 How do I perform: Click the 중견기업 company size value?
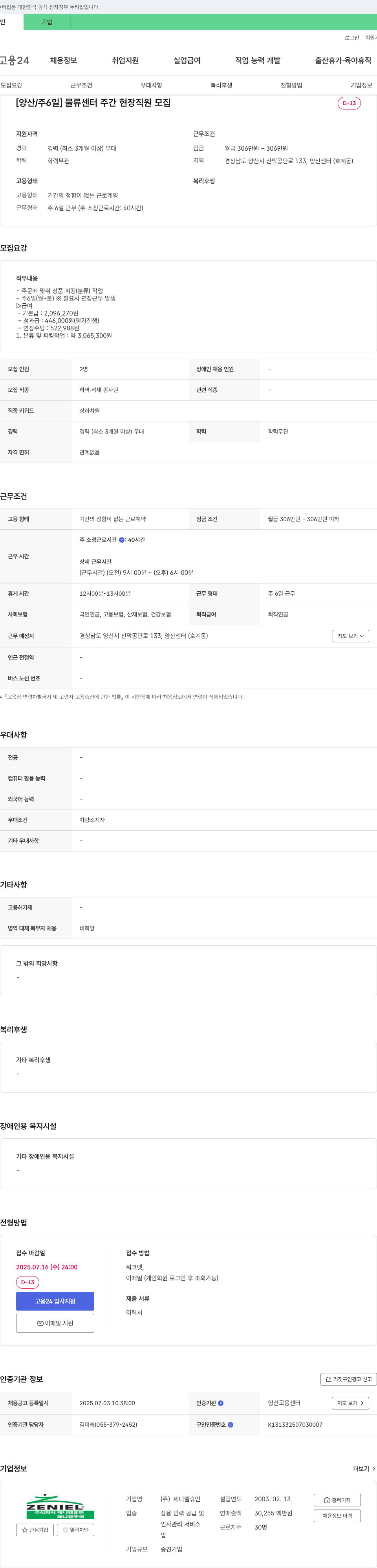pyautogui.click(x=171, y=1548)
